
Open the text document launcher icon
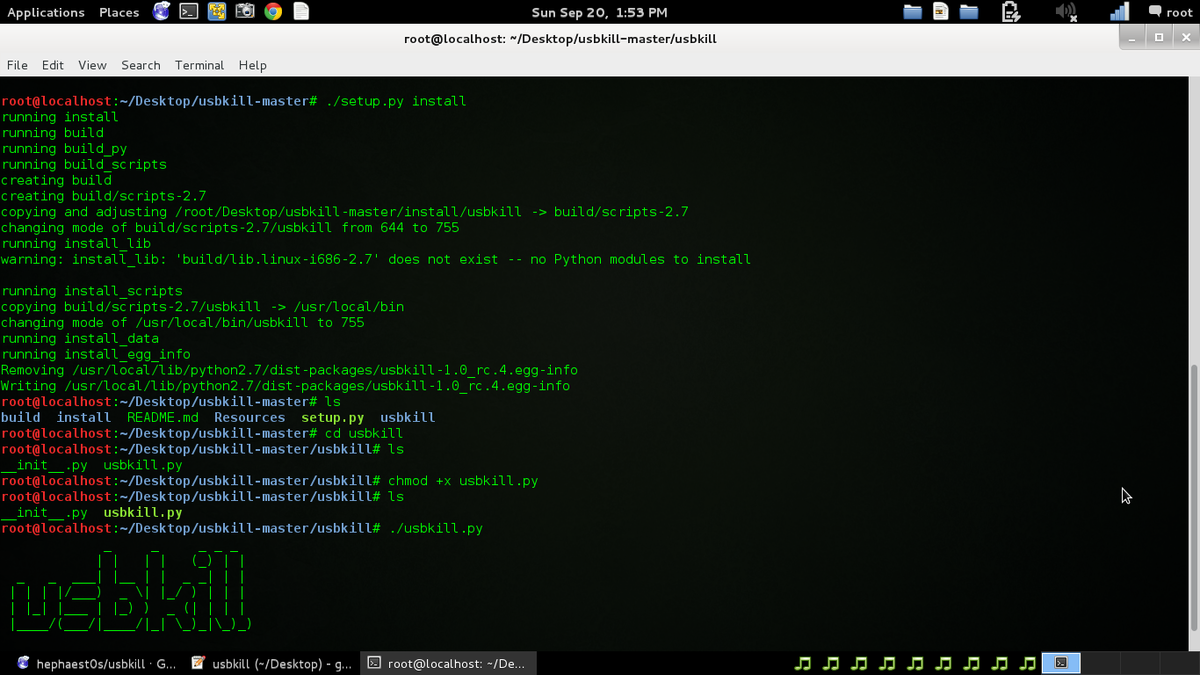coord(300,12)
